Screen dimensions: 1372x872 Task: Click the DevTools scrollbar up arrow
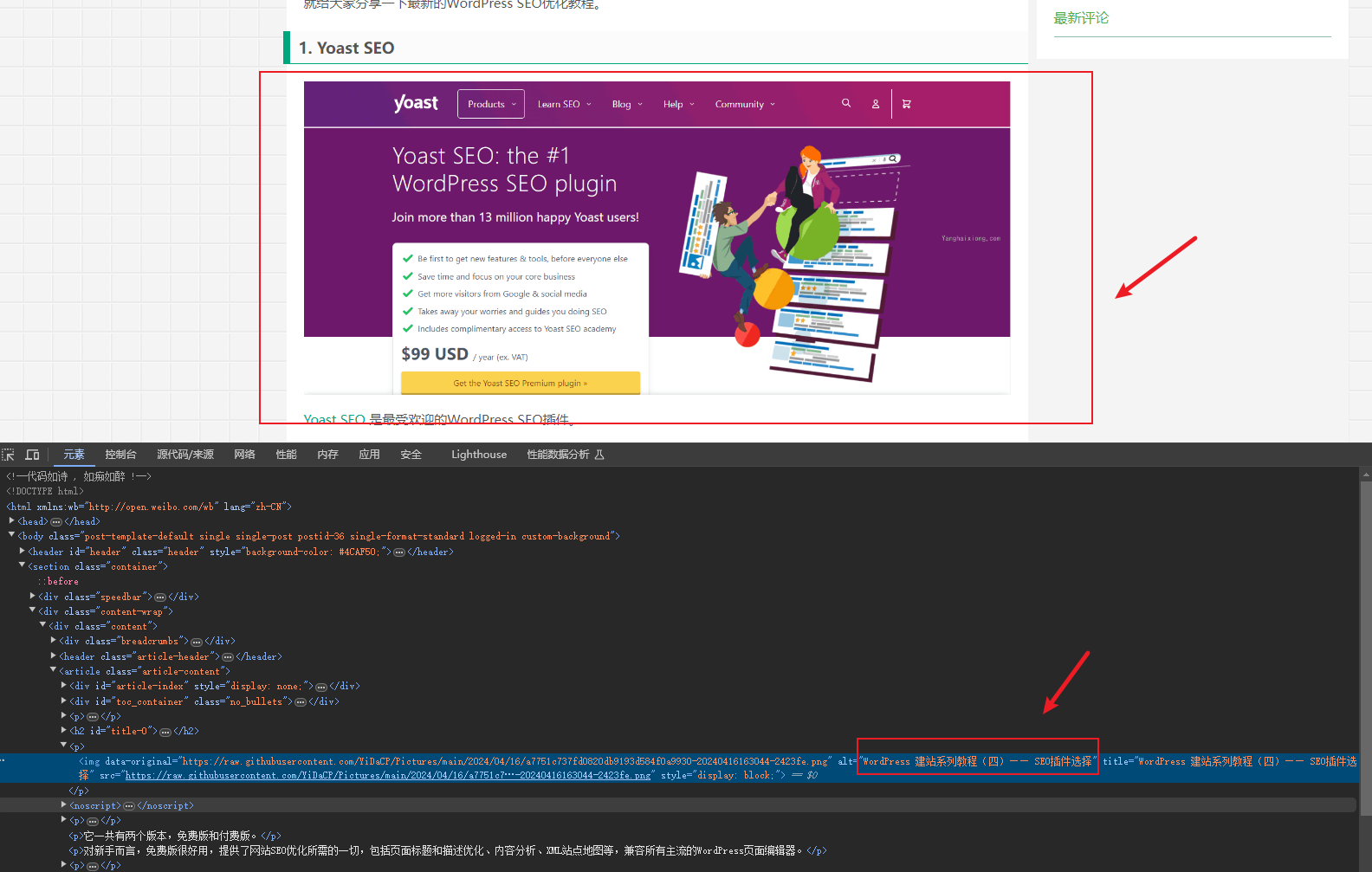(1366, 475)
